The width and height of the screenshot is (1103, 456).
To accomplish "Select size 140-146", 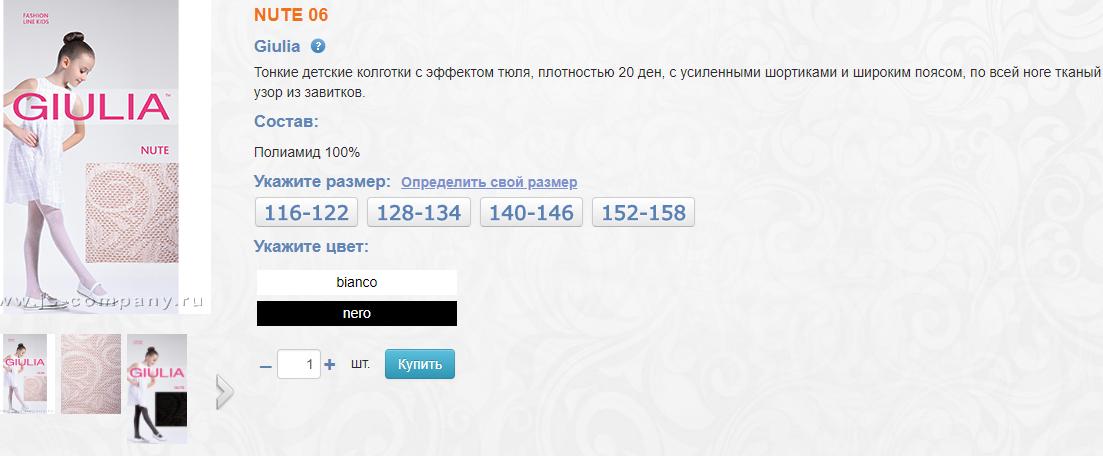I will tap(531, 213).
